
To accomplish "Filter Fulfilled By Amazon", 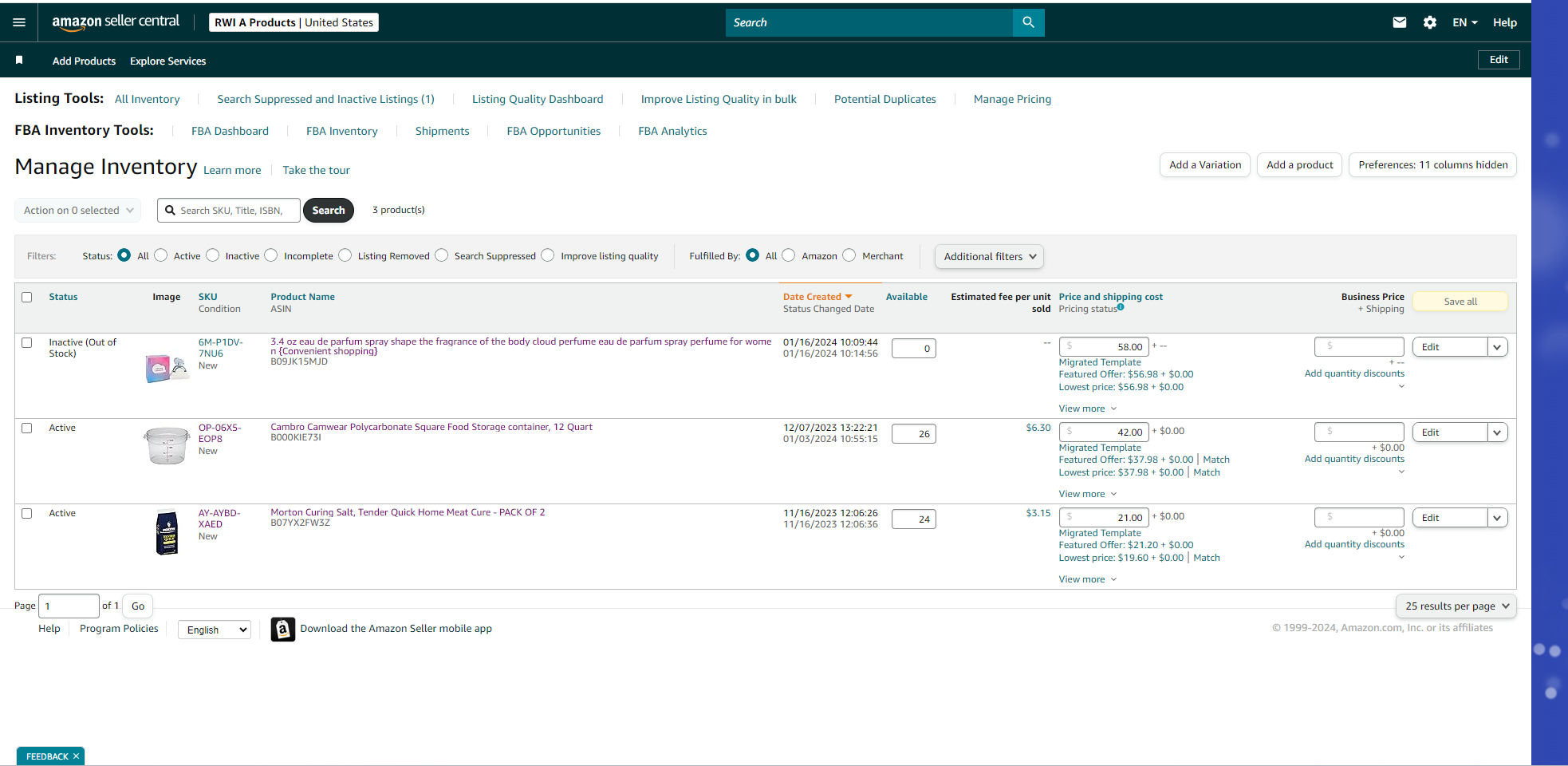I will tap(789, 255).
